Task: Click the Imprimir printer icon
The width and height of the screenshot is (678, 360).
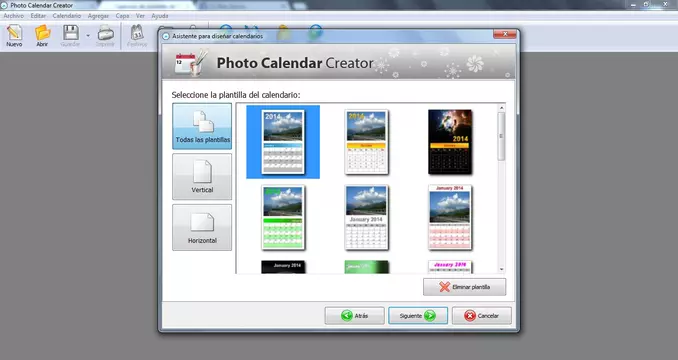Action: click(105, 35)
